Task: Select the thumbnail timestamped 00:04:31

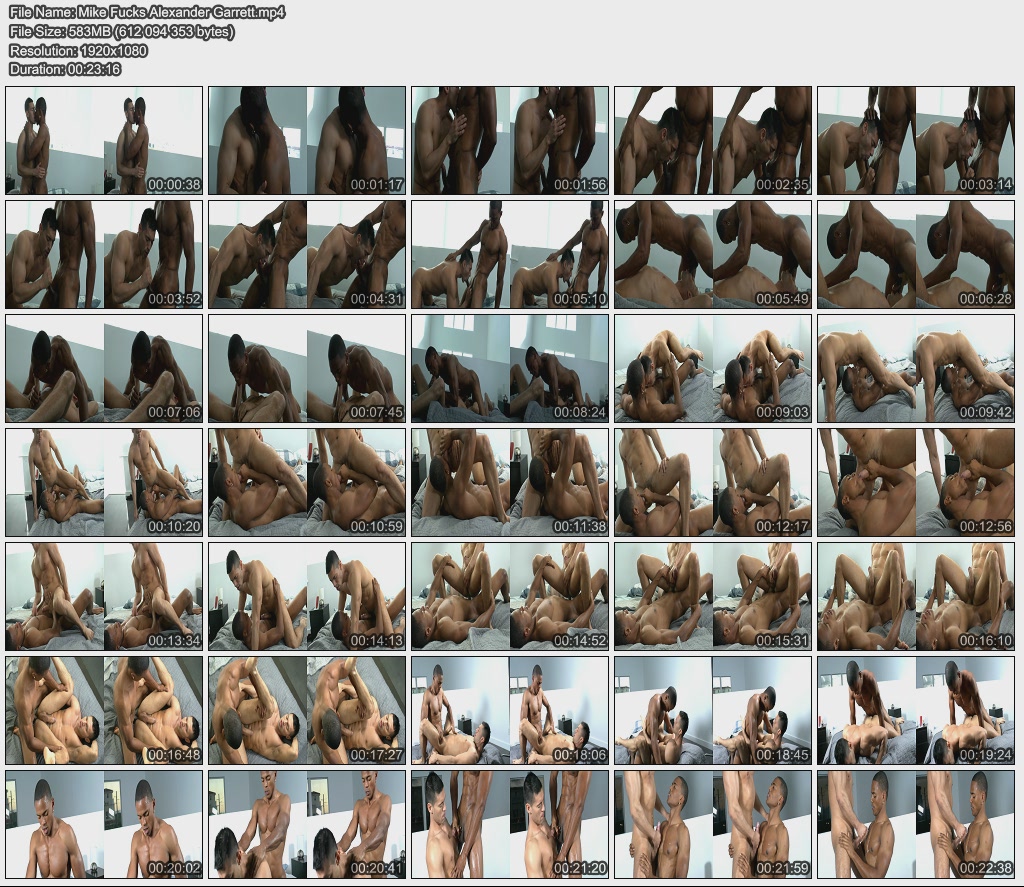Action: point(307,254)
